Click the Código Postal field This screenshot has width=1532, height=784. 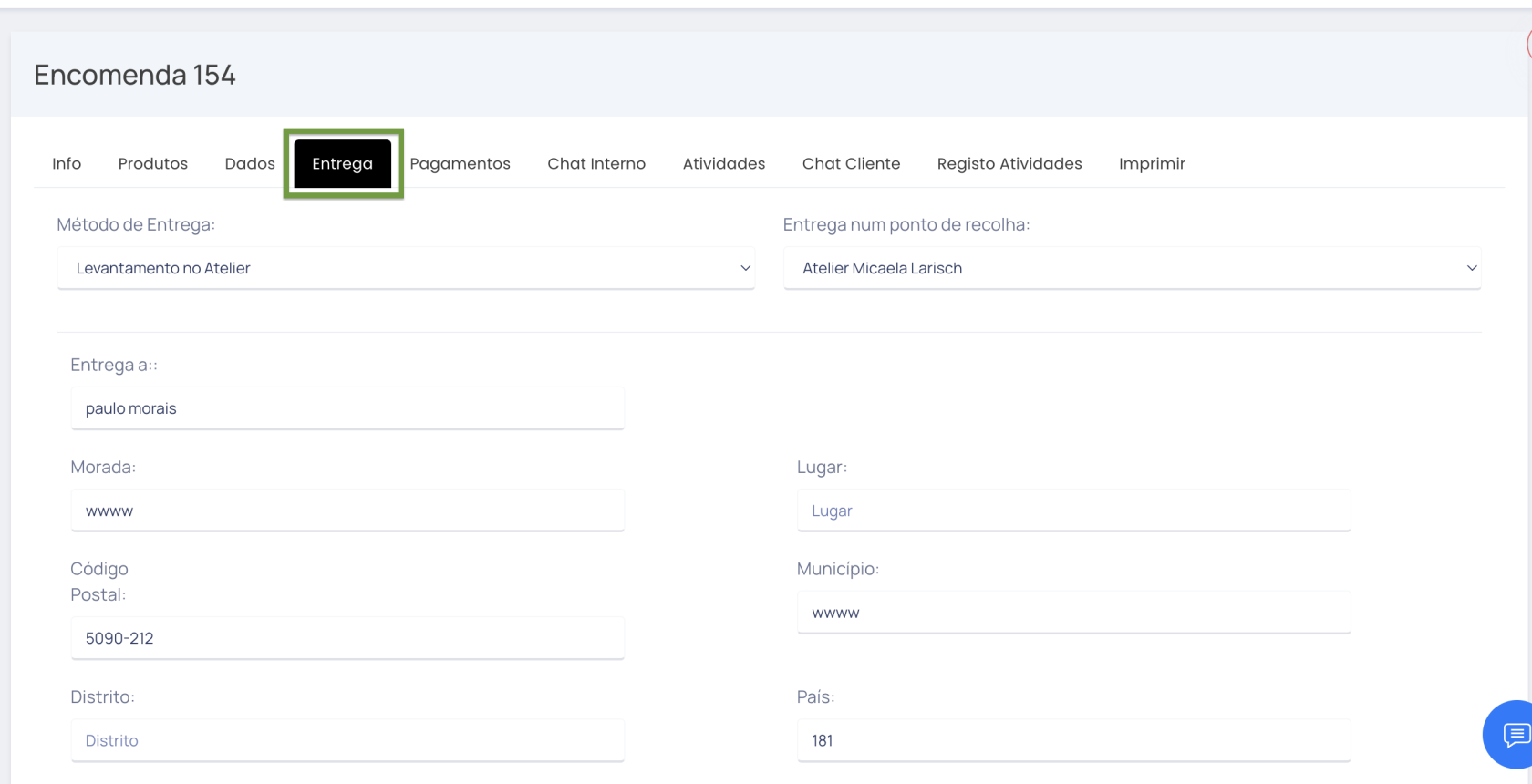(x=347, y=638)
